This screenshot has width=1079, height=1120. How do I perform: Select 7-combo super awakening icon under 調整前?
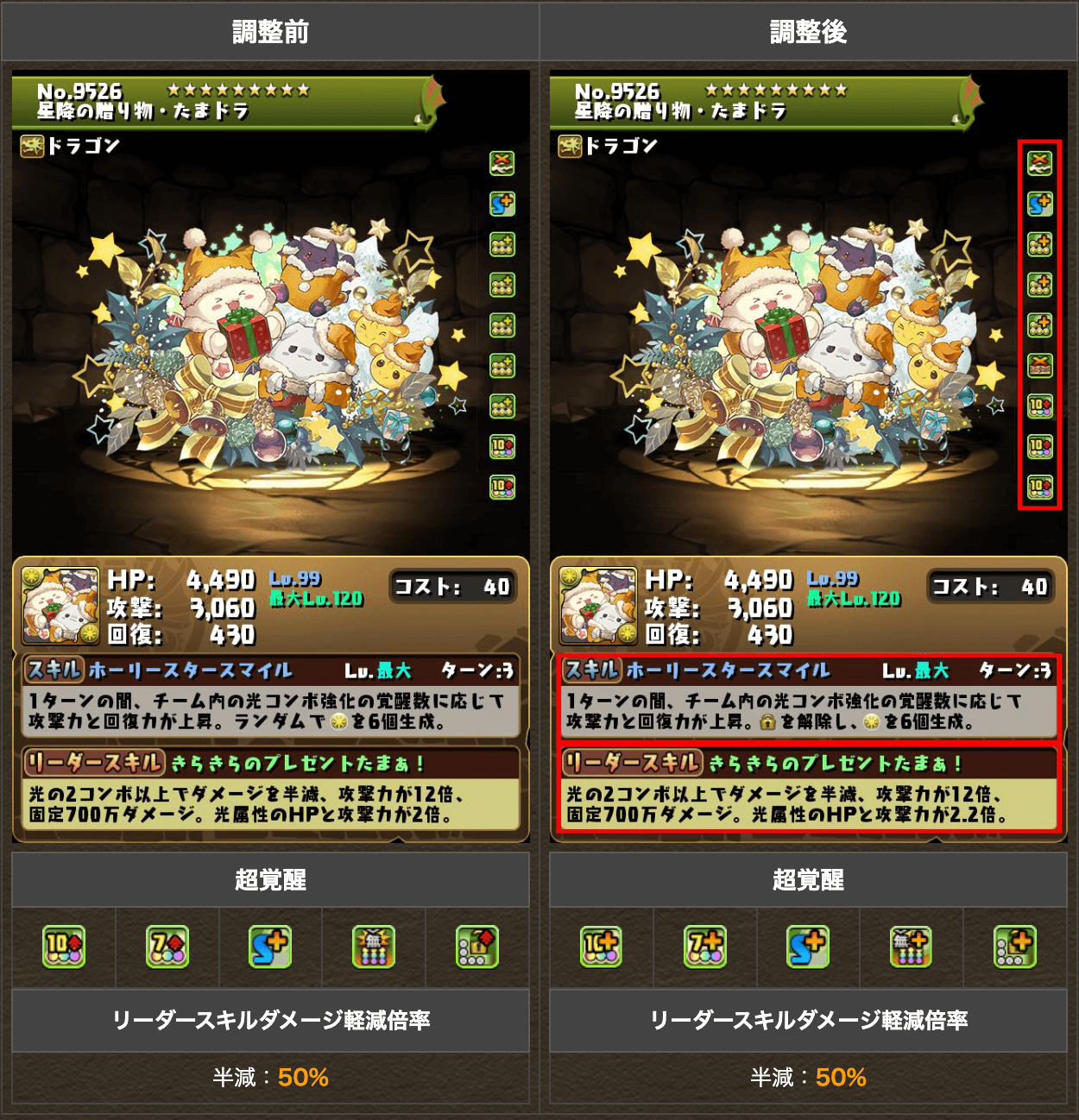click(x=167, y=947)
